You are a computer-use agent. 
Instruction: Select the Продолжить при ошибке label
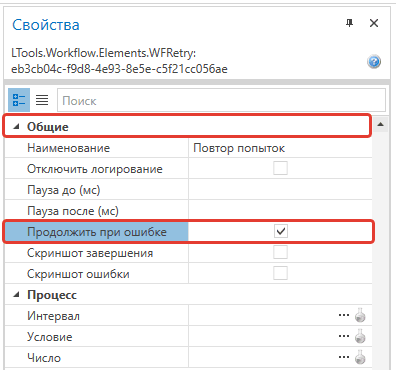click(x=97, y=232)
